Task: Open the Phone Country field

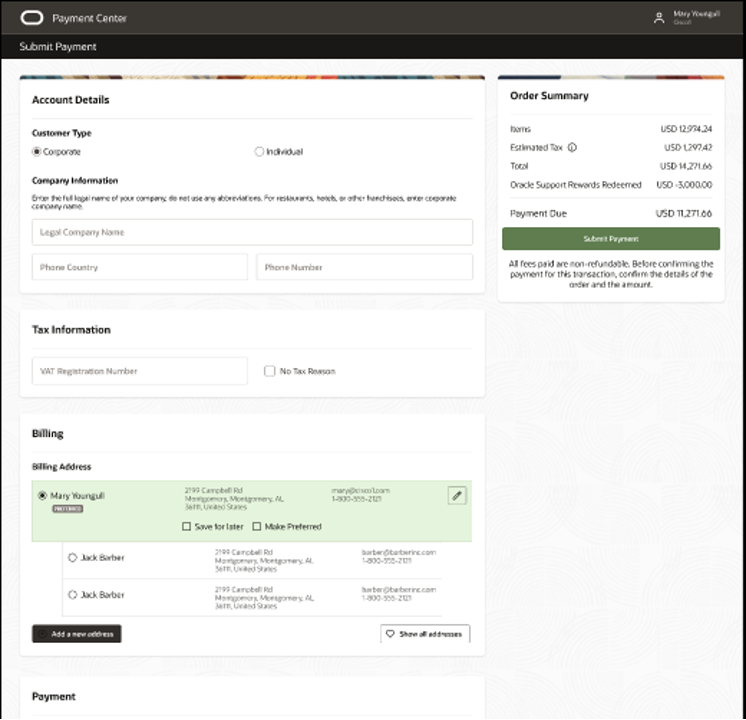Action: click(x=140, y=267)
